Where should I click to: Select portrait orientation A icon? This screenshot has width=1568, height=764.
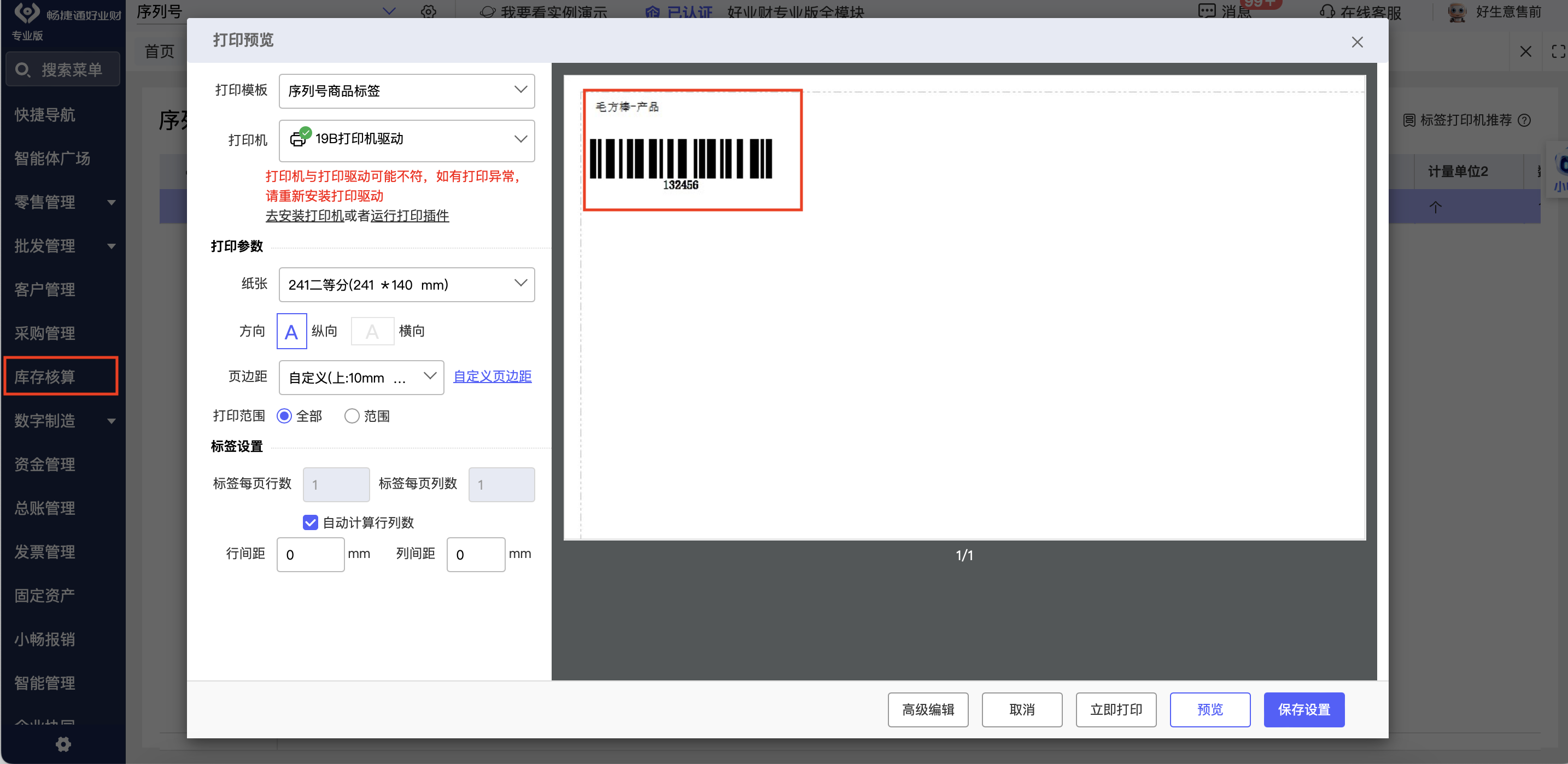291,332
